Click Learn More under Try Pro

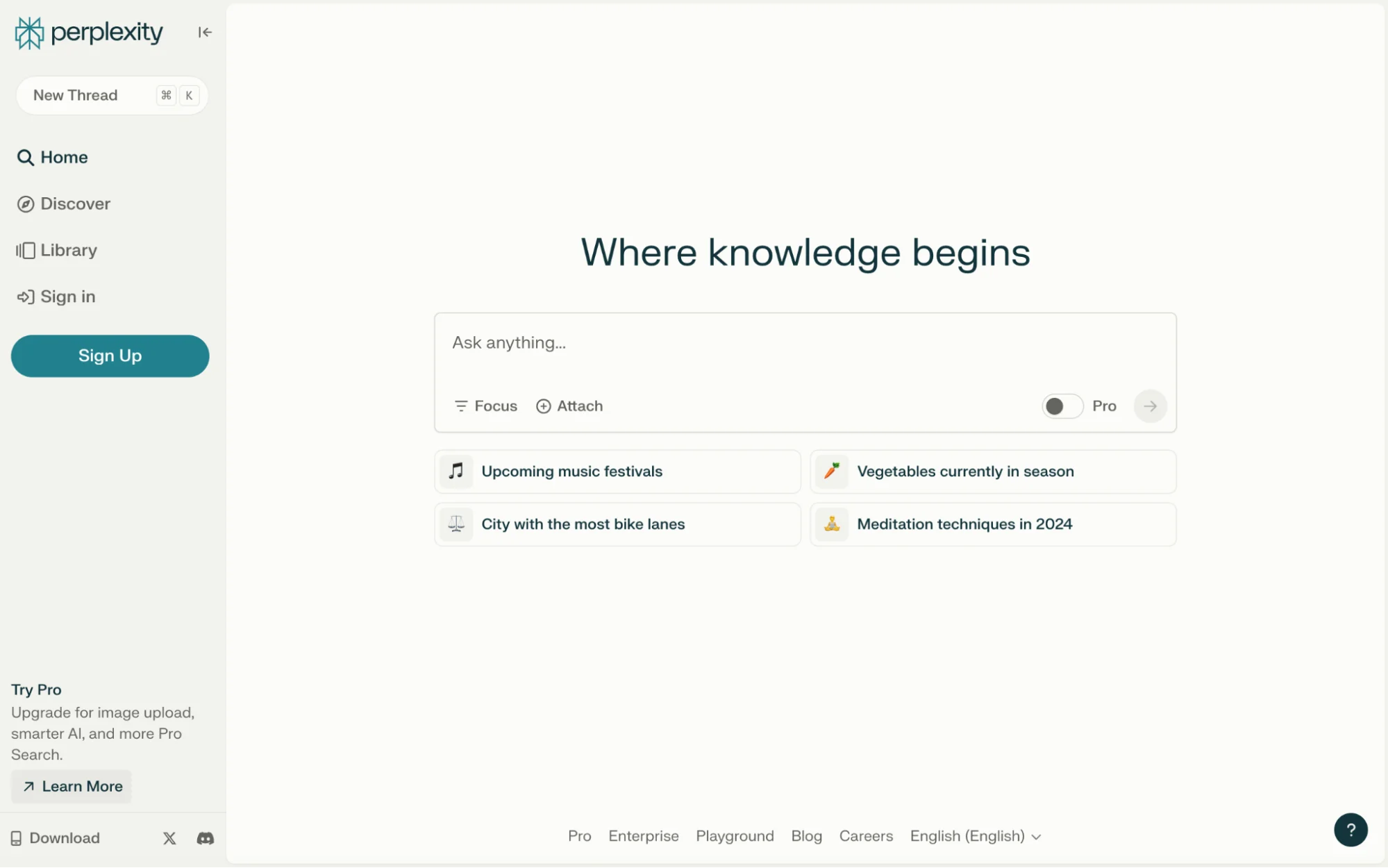point(72,786)
